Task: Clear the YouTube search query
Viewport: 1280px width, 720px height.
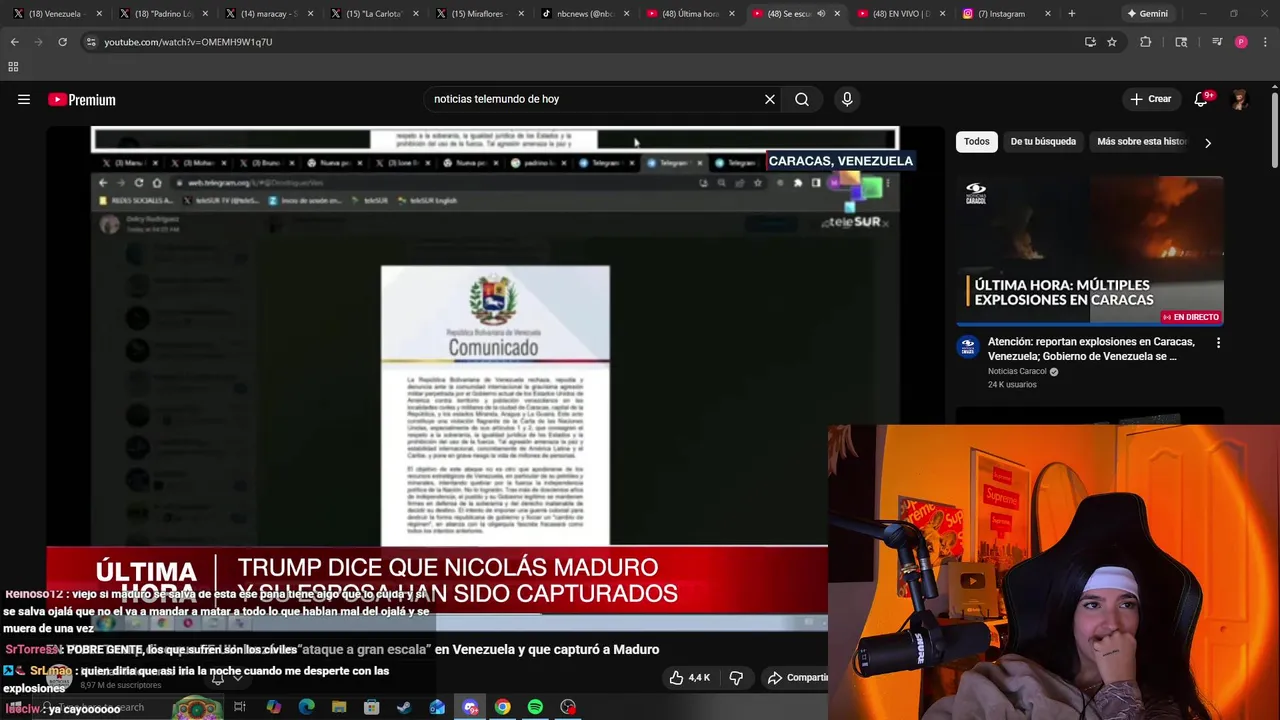Action: click(x=770, y=99)
